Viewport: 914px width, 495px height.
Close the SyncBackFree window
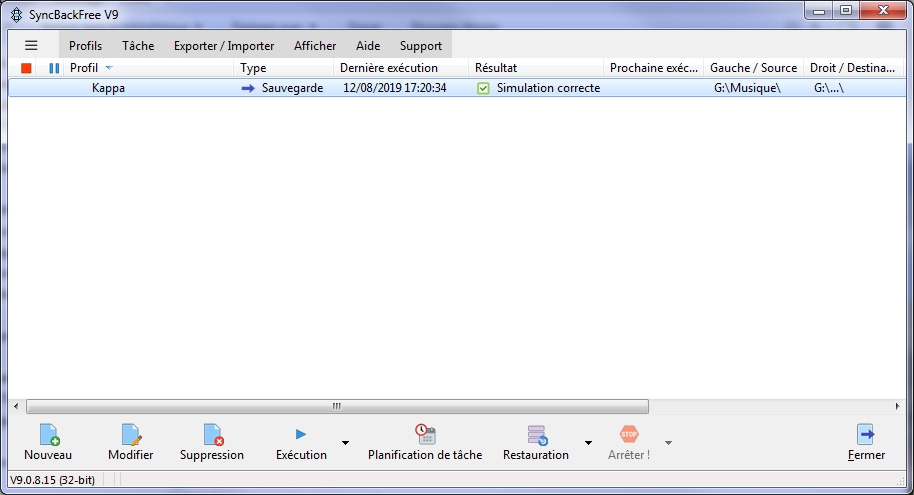tap(883, 11)
